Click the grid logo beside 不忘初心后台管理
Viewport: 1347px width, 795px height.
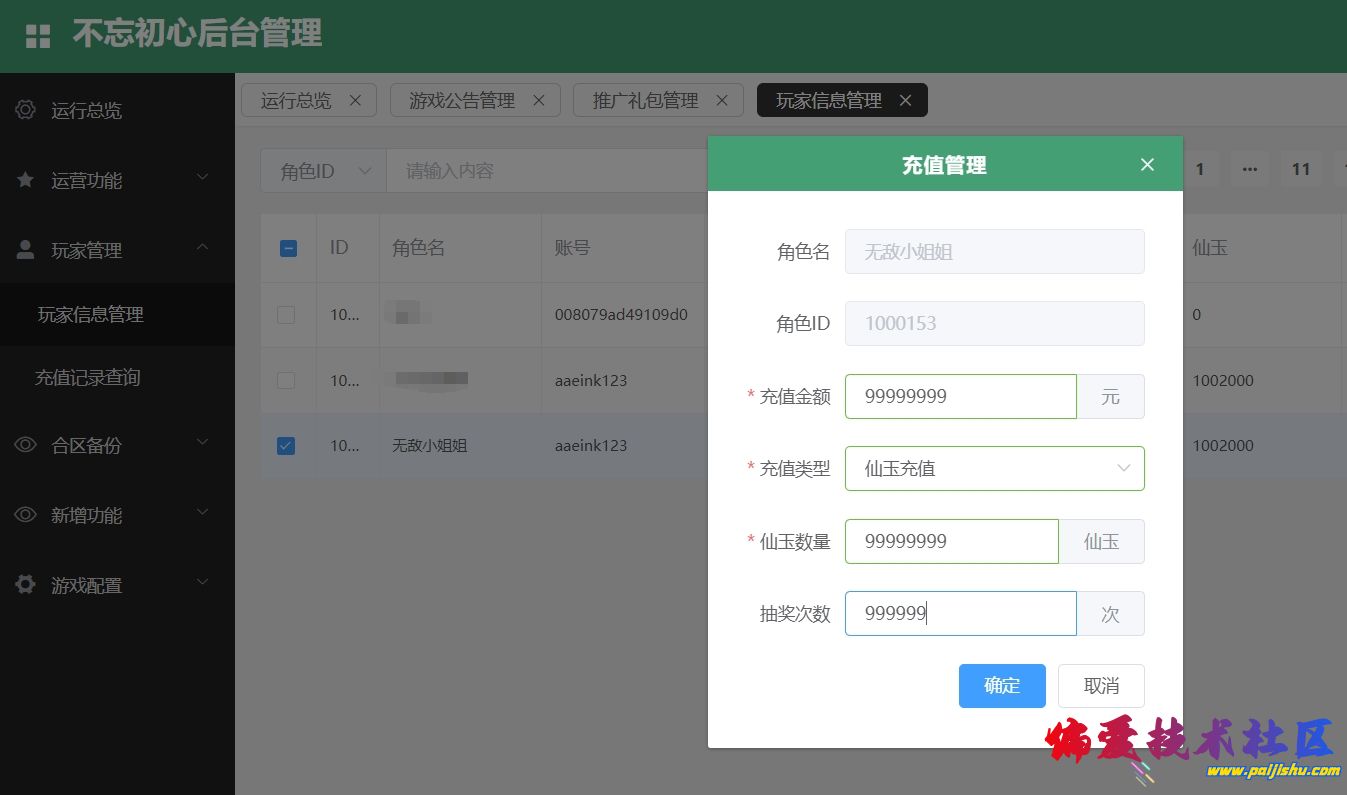click(x=38, y=35)
